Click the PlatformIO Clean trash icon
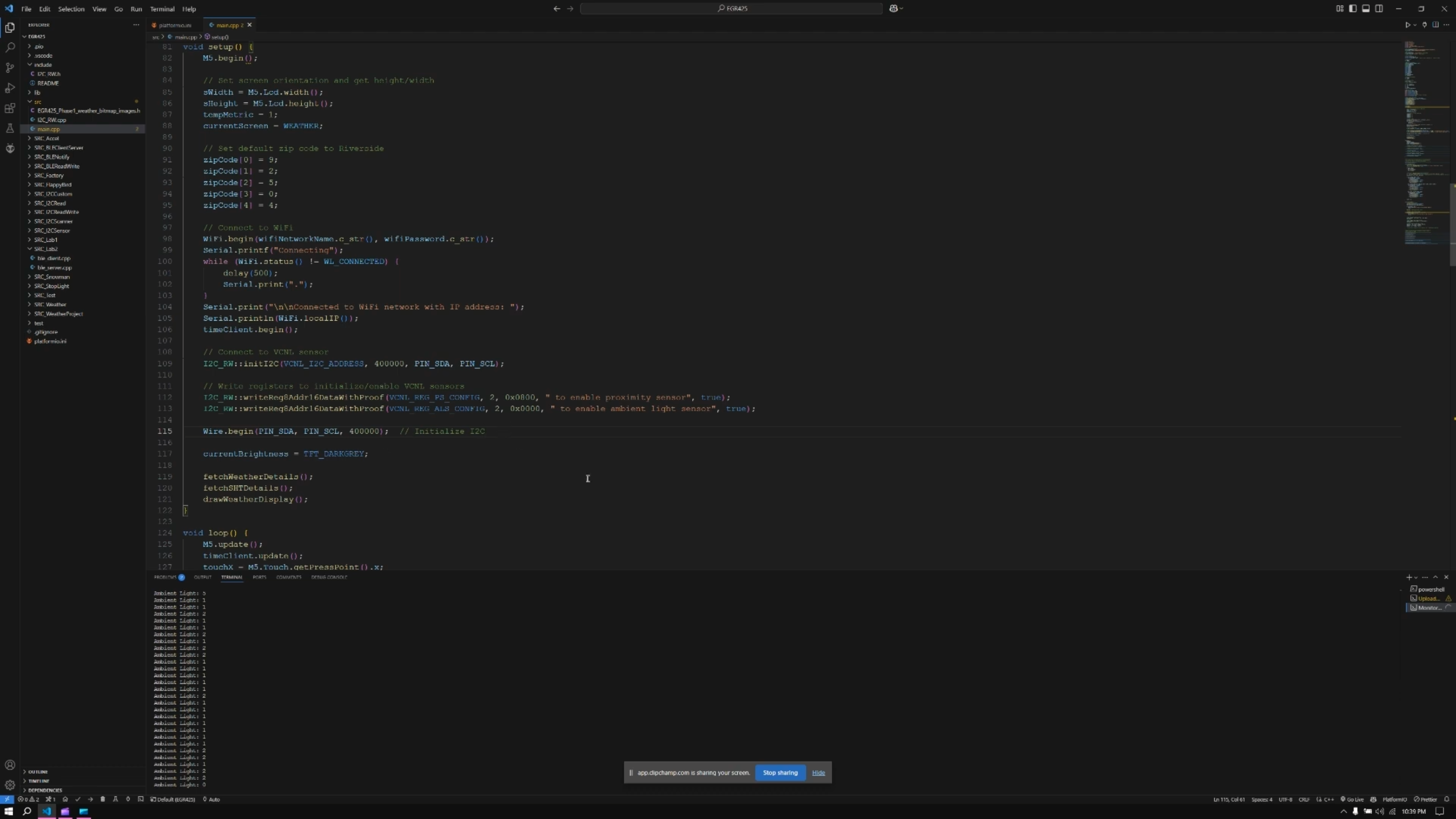This screenshot has width=1456, height=819. (x=102, y=799)
